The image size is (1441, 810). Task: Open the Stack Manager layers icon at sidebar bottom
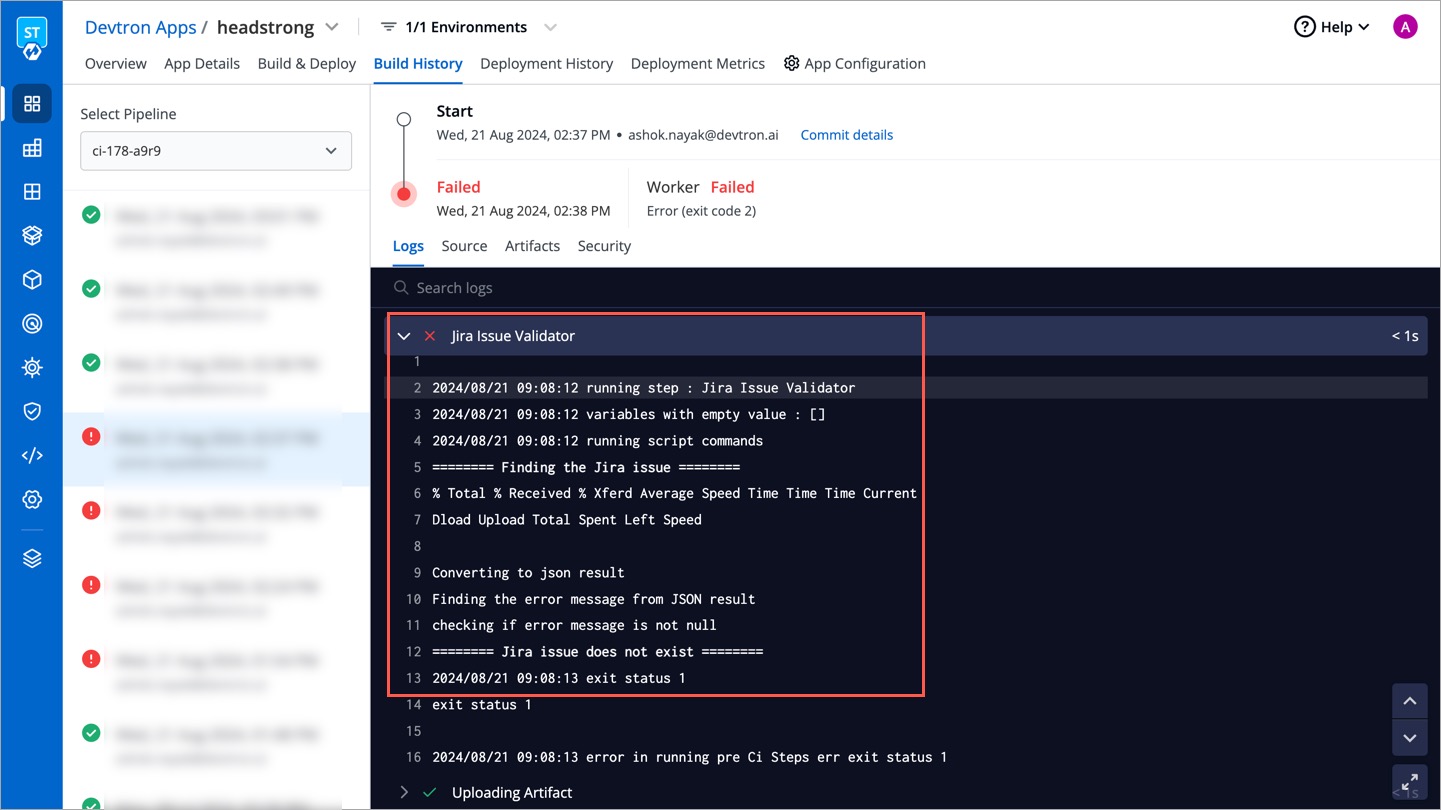tap(31, 557)
